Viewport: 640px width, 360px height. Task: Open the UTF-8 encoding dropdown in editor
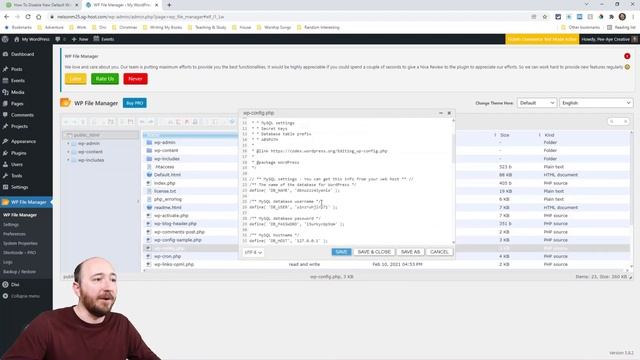coord(253,252)
